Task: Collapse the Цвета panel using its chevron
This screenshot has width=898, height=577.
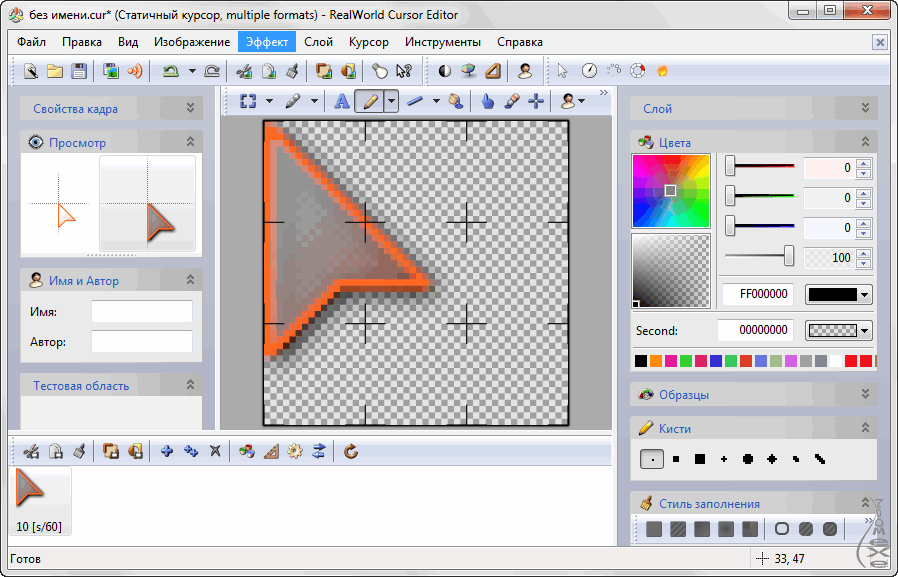Action: coord(864,142)
